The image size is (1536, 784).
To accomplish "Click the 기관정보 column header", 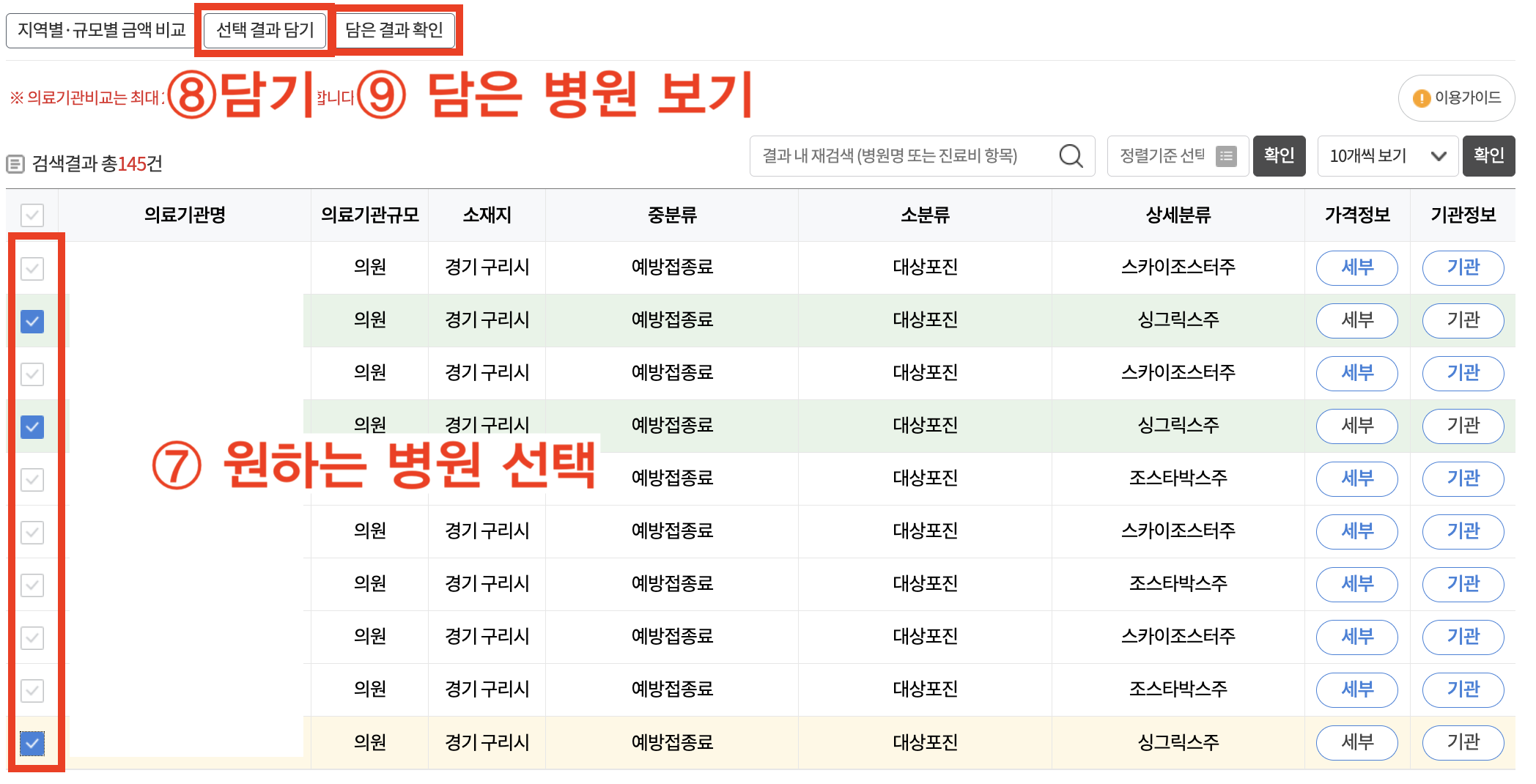I will 1463,215.
